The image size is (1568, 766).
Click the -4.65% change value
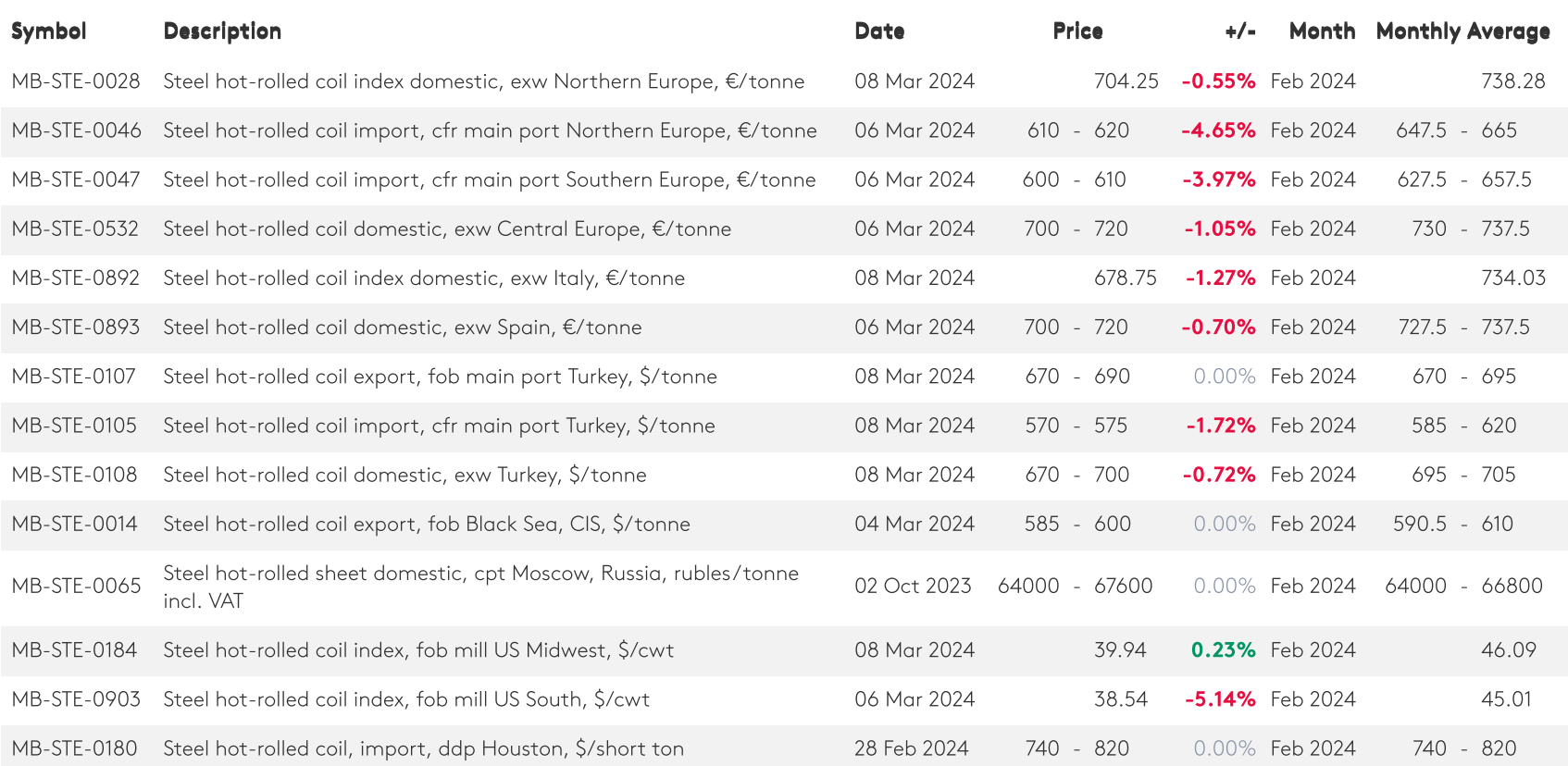[1218, 130]
